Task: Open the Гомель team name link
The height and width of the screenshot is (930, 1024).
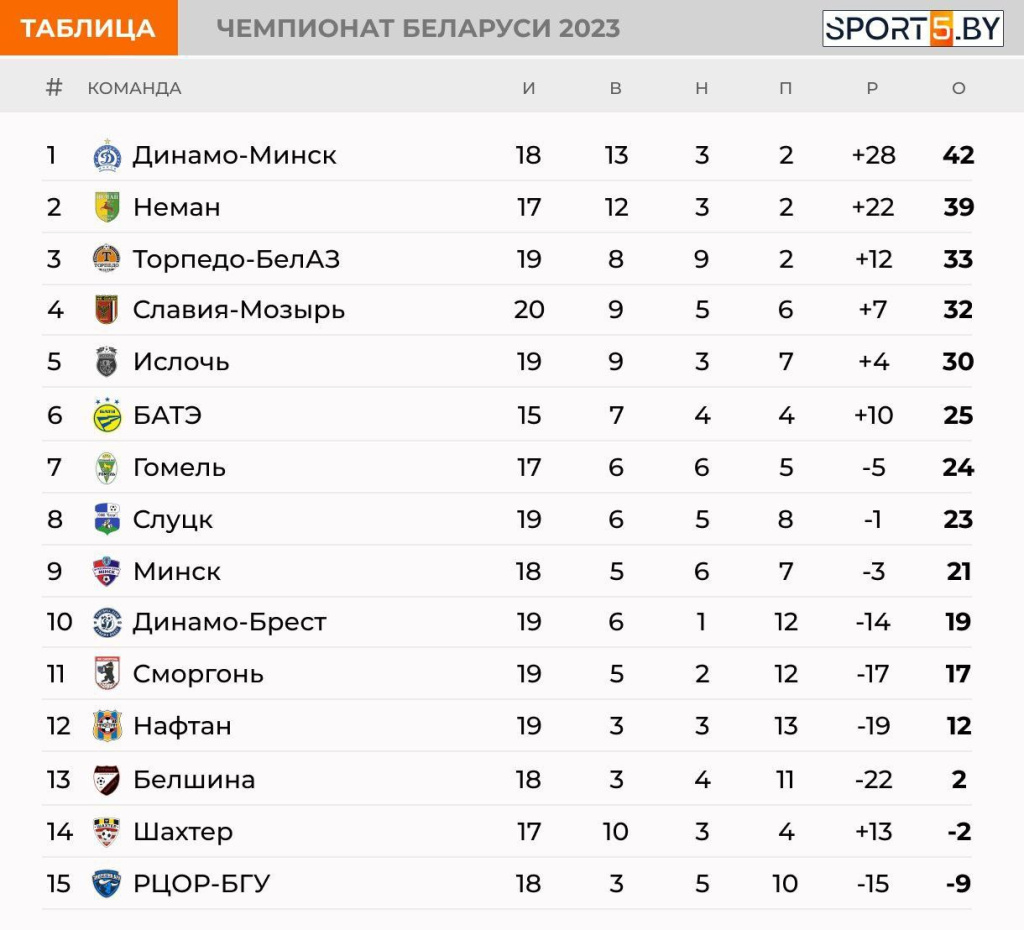Action: coord(180,468)
